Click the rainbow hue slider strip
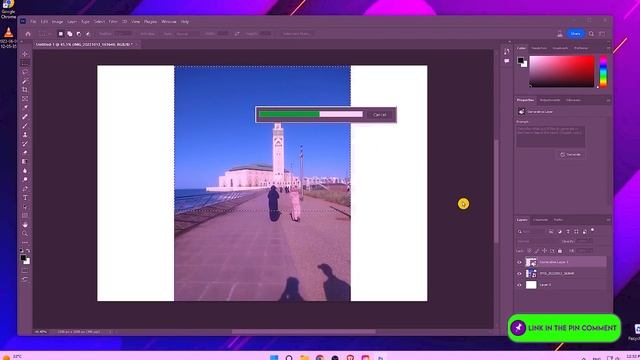 coord(603,71)
